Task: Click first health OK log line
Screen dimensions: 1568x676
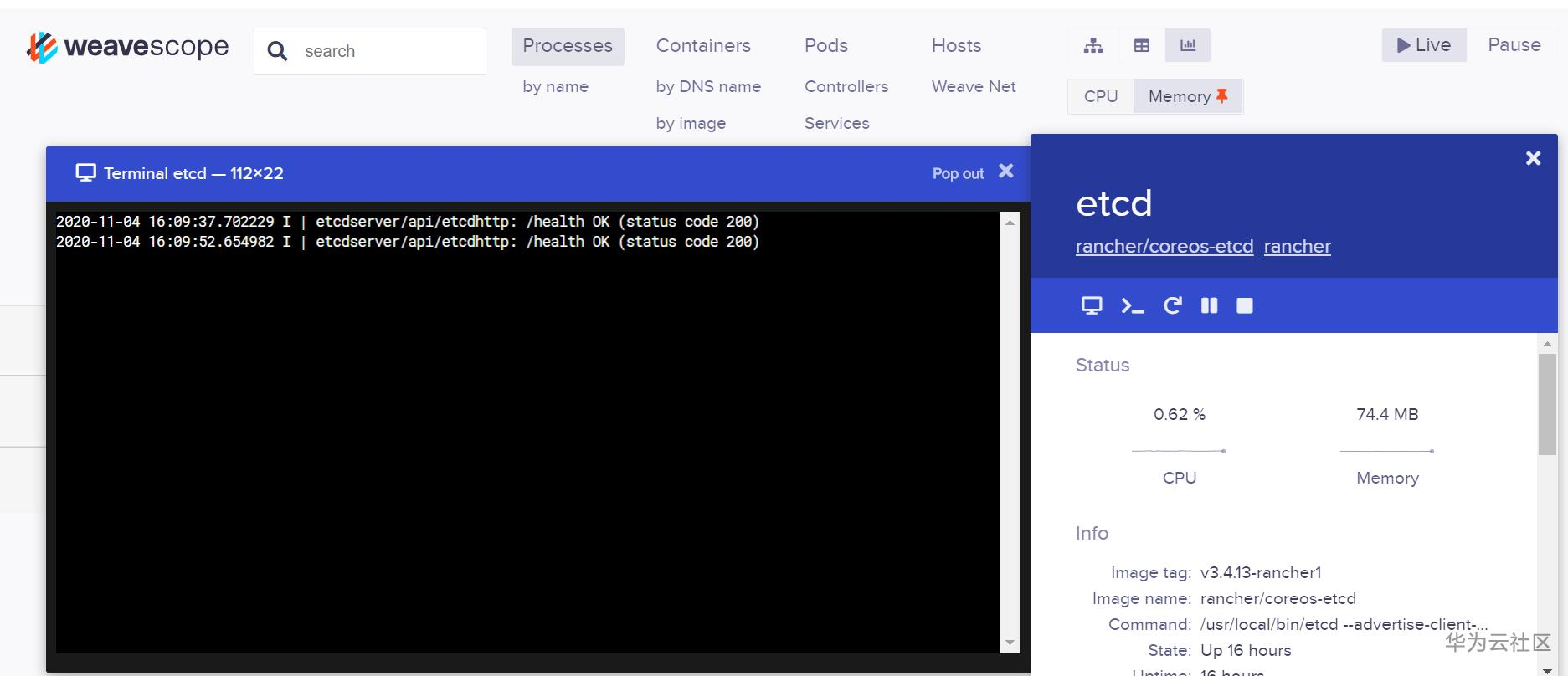Action: [x=408, y=222]
